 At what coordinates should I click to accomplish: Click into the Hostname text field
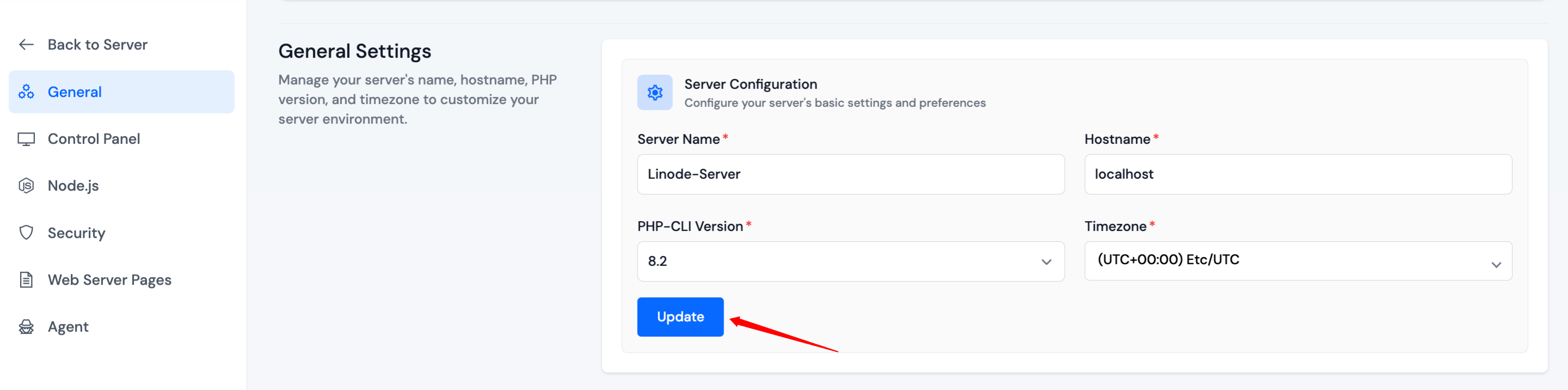point(1298,174)
